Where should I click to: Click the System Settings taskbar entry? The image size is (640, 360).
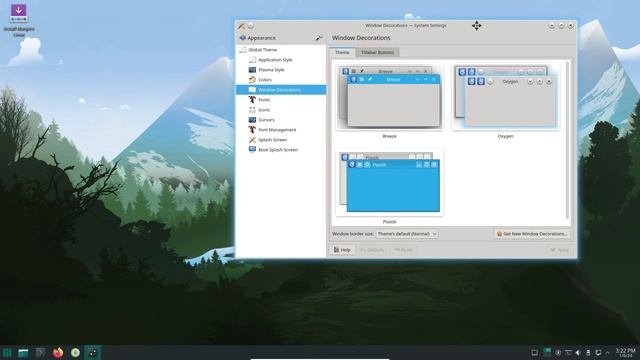point(93,353)
